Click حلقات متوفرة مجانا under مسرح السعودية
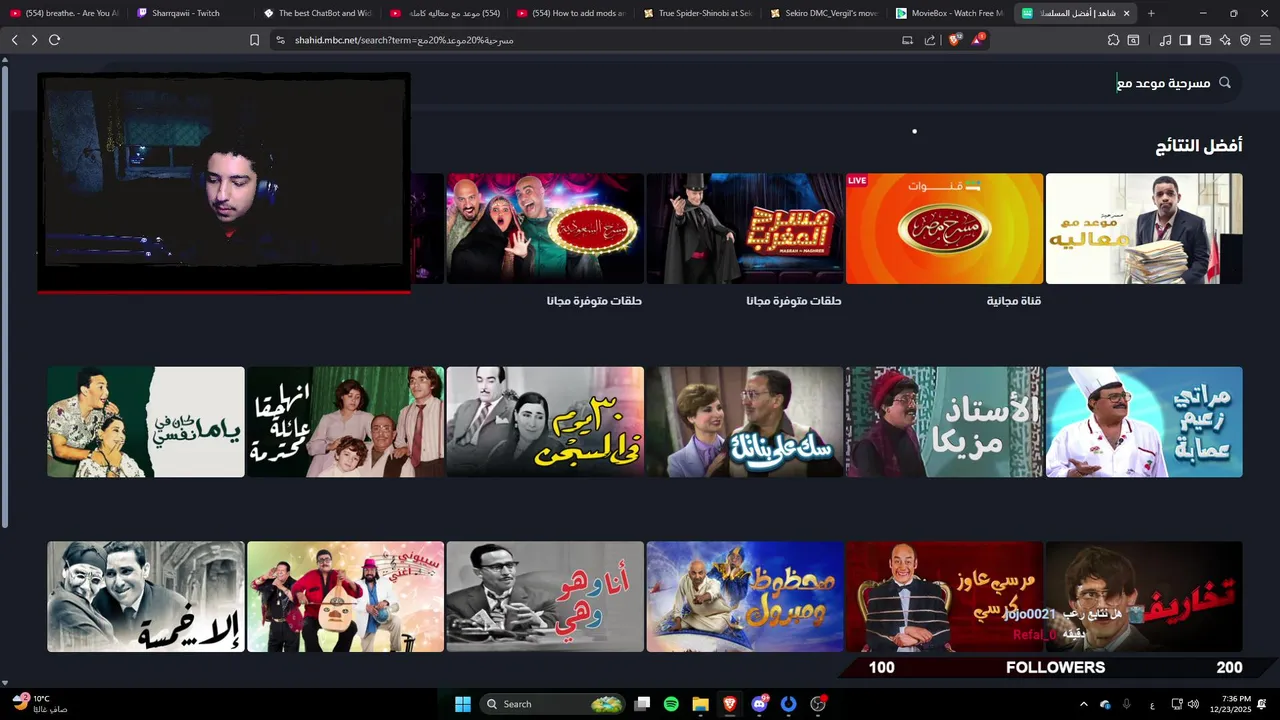Image resolution: width=1280 pixels, height=720 pixels. click(594, 301)
